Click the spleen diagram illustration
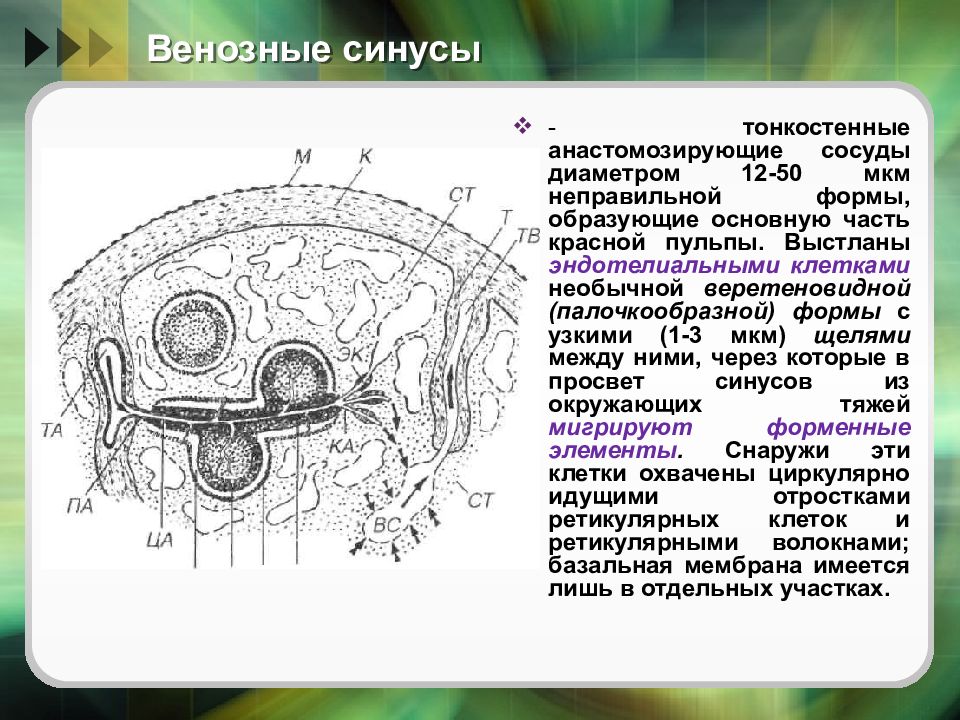Image resolution: width=960 pixels, height=720 pixels. tap(290, 358)
